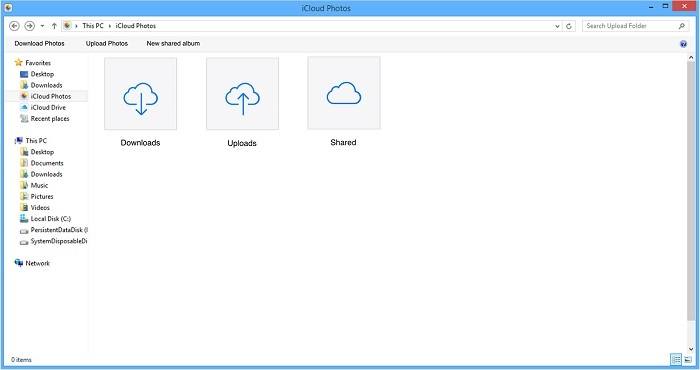Click the Favorites star icon
Screen dimensions: 700x370
click(18, 62)
